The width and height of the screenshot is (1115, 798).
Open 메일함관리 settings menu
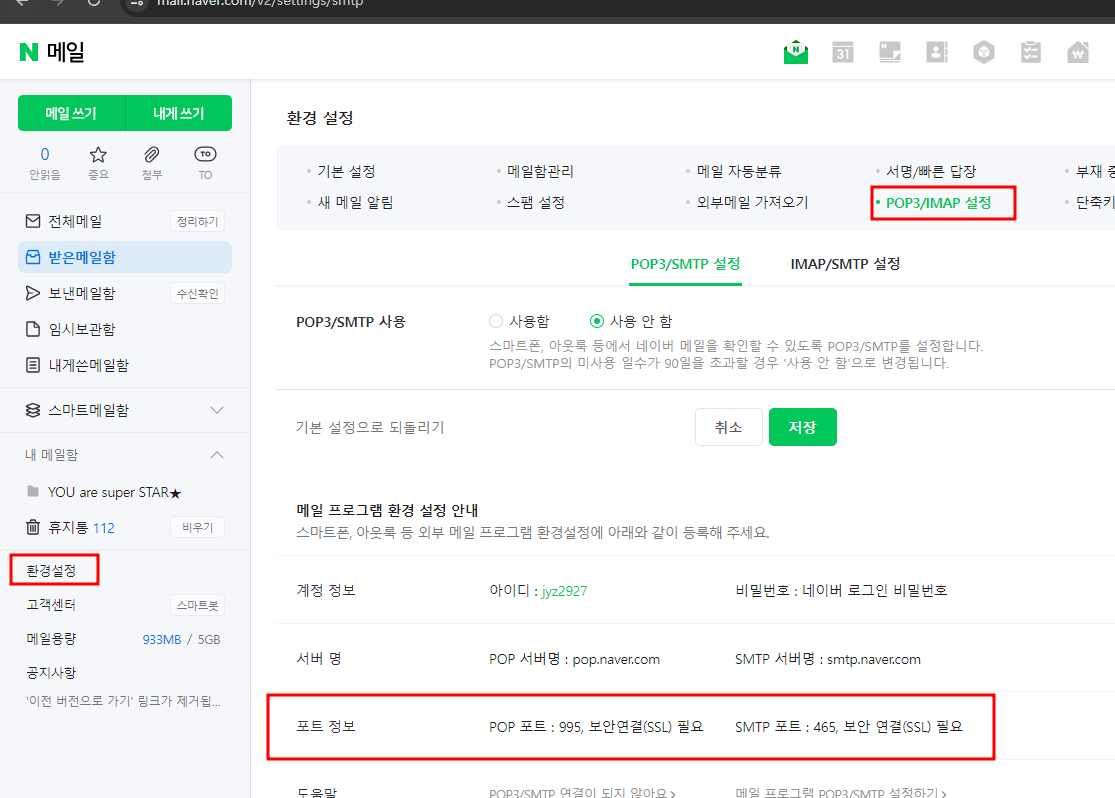click(x=540, y=171)
